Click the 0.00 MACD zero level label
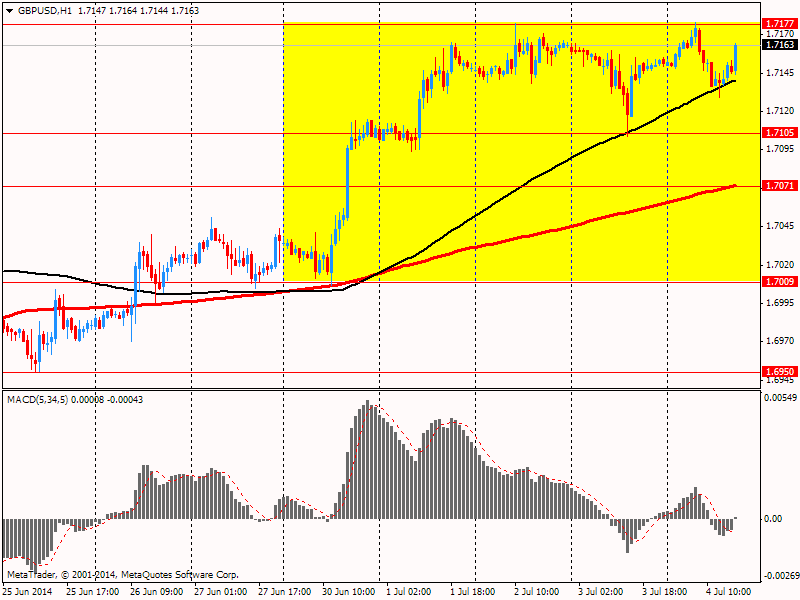 774,519
